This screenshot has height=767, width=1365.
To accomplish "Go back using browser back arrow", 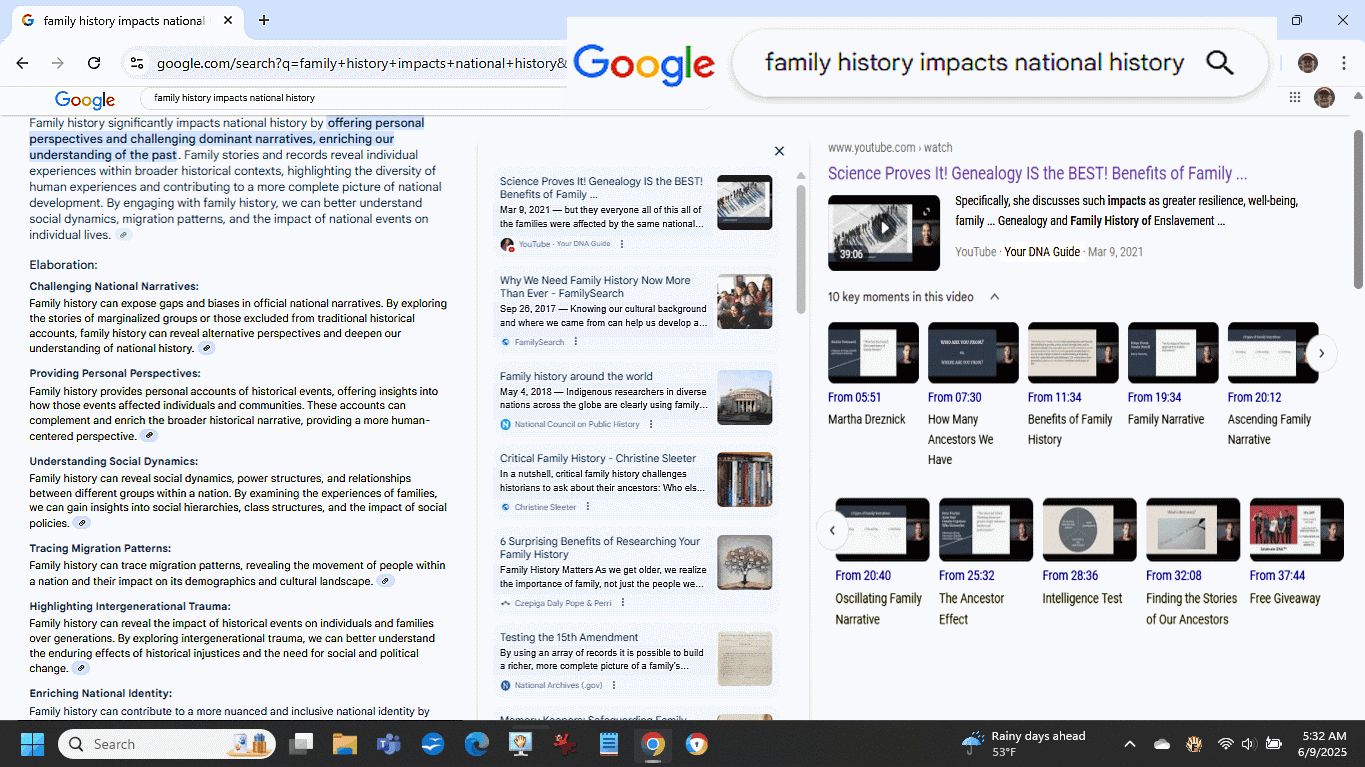I will tap(22, 63).
